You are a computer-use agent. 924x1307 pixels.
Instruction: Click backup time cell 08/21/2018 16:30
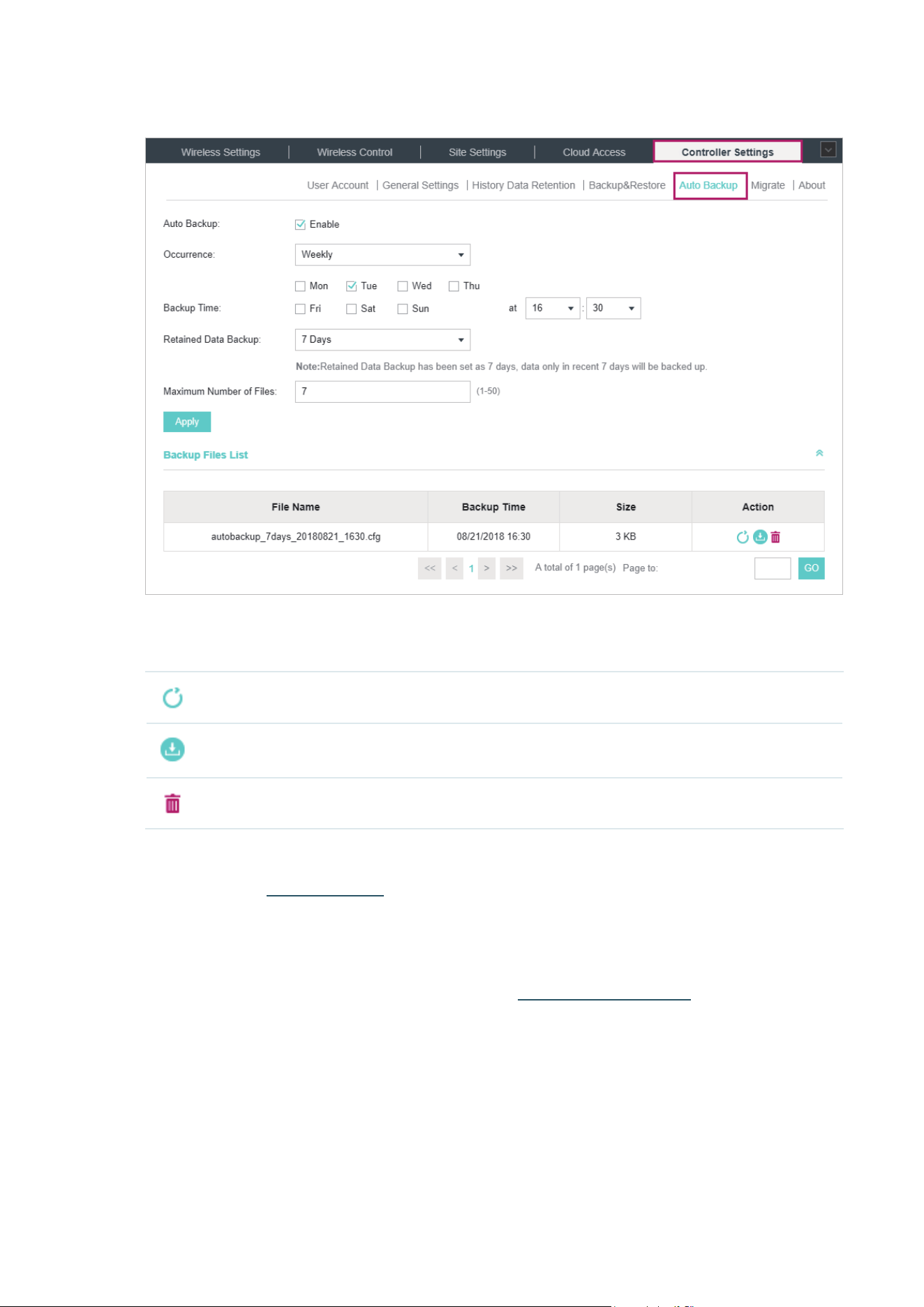[493, 537]
